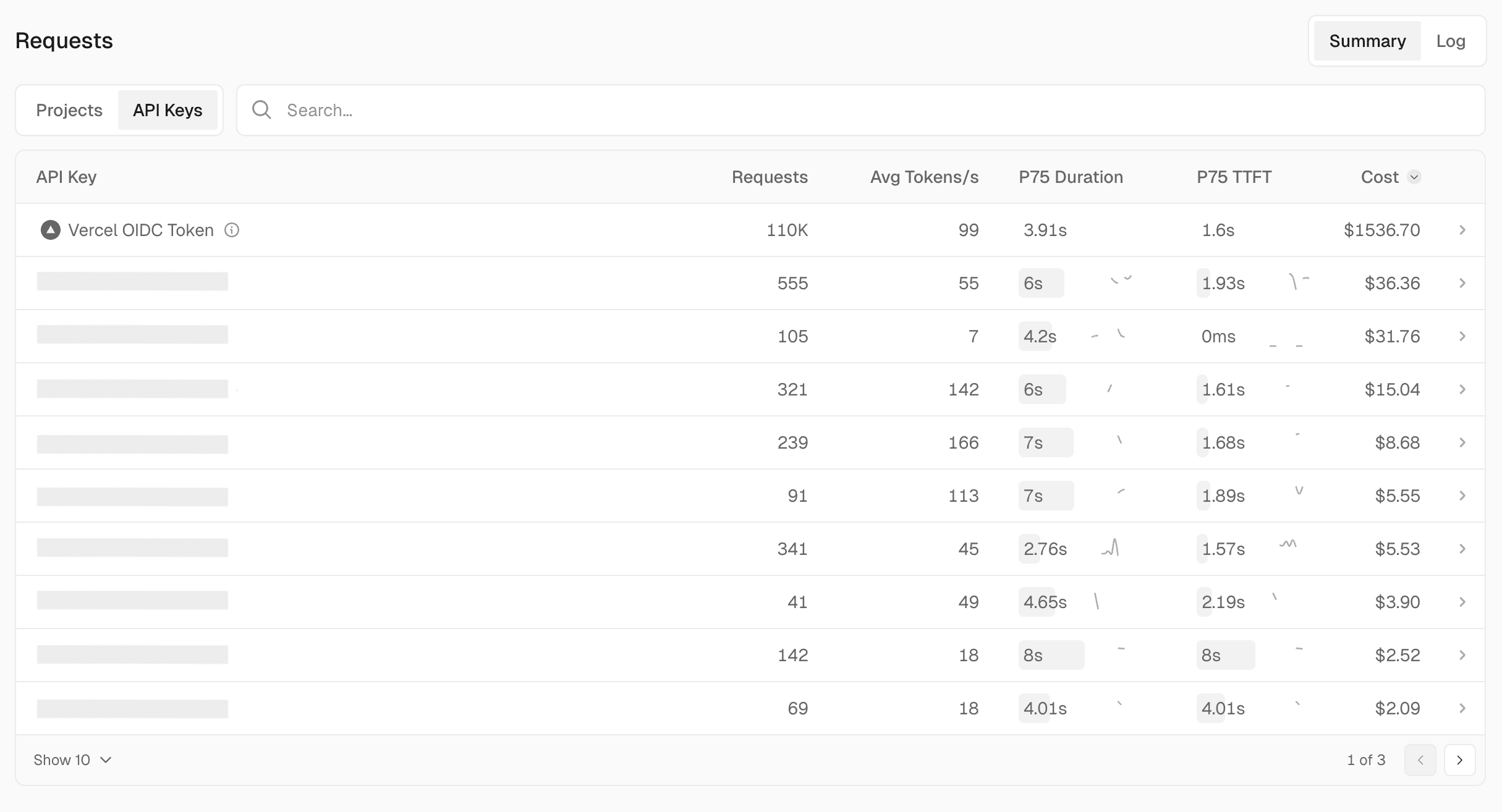Select the API Keys tab

pos(168,110)
